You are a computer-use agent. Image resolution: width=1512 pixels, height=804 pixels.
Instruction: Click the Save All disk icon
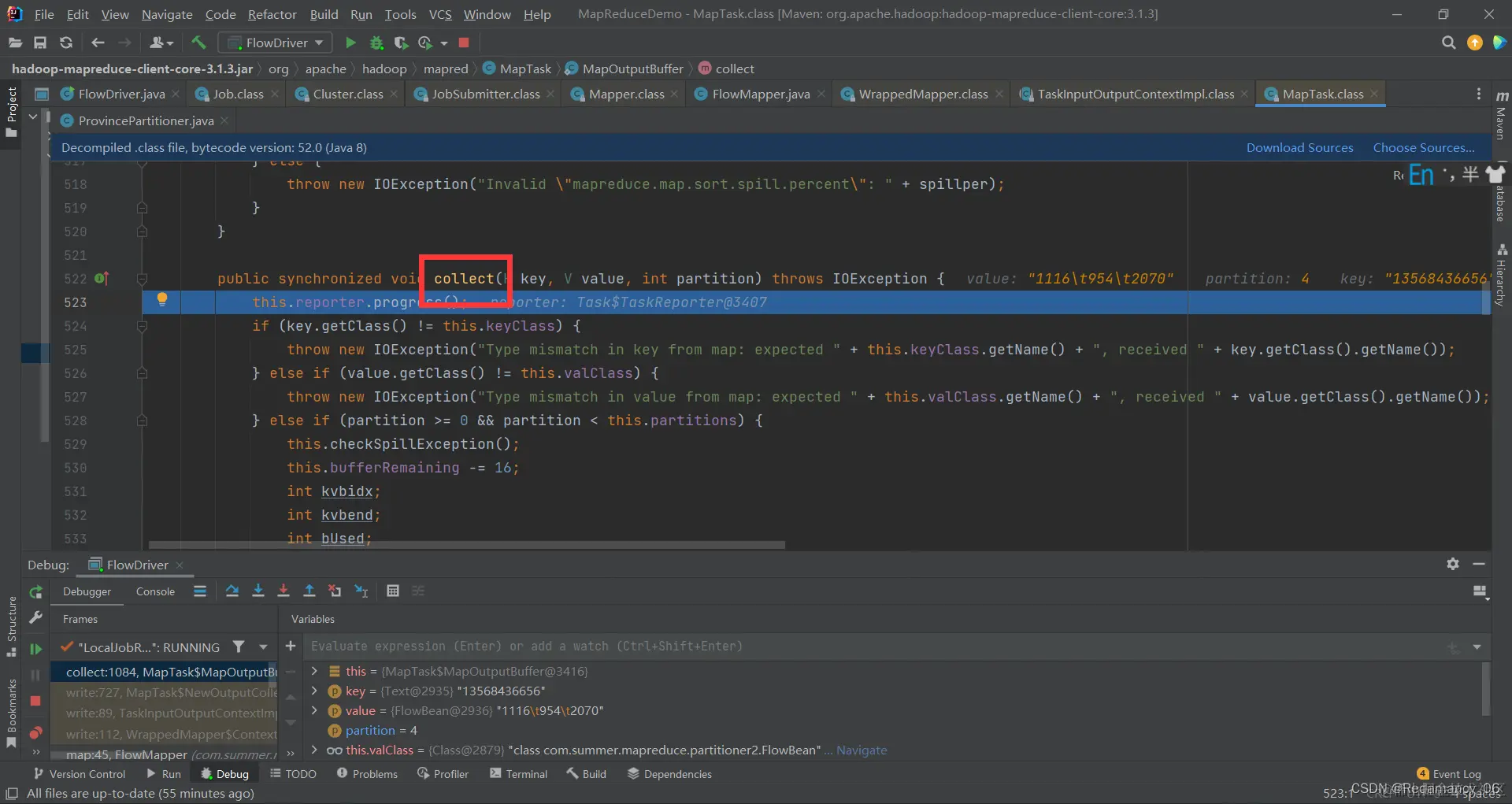[40, 43]
